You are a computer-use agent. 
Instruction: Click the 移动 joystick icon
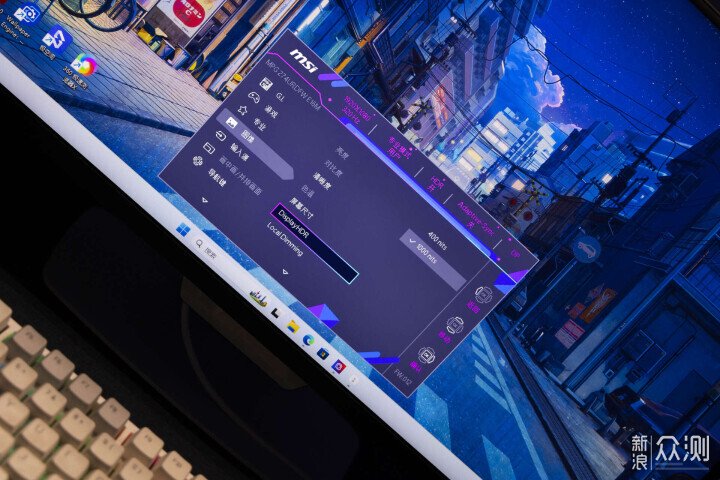[x=455, y=324]
